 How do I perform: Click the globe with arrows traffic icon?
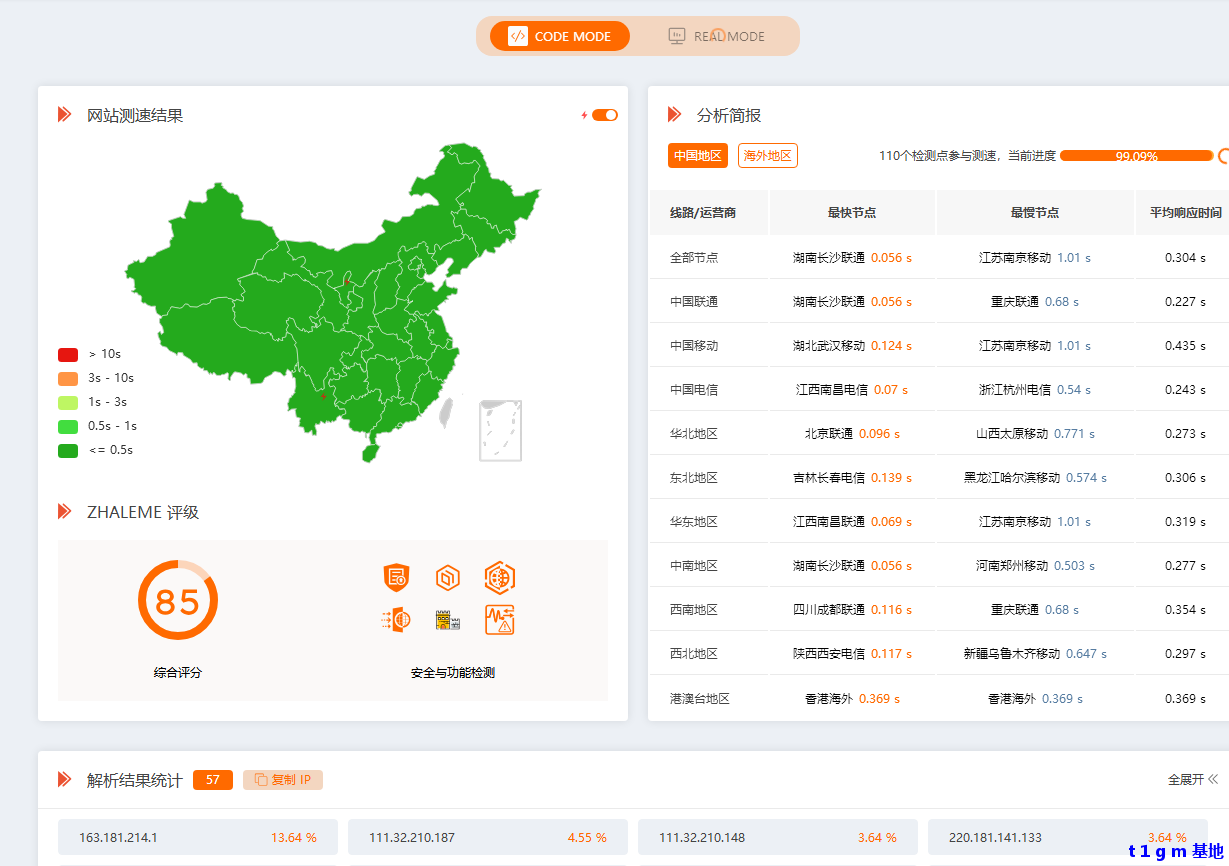coord(397,620)
